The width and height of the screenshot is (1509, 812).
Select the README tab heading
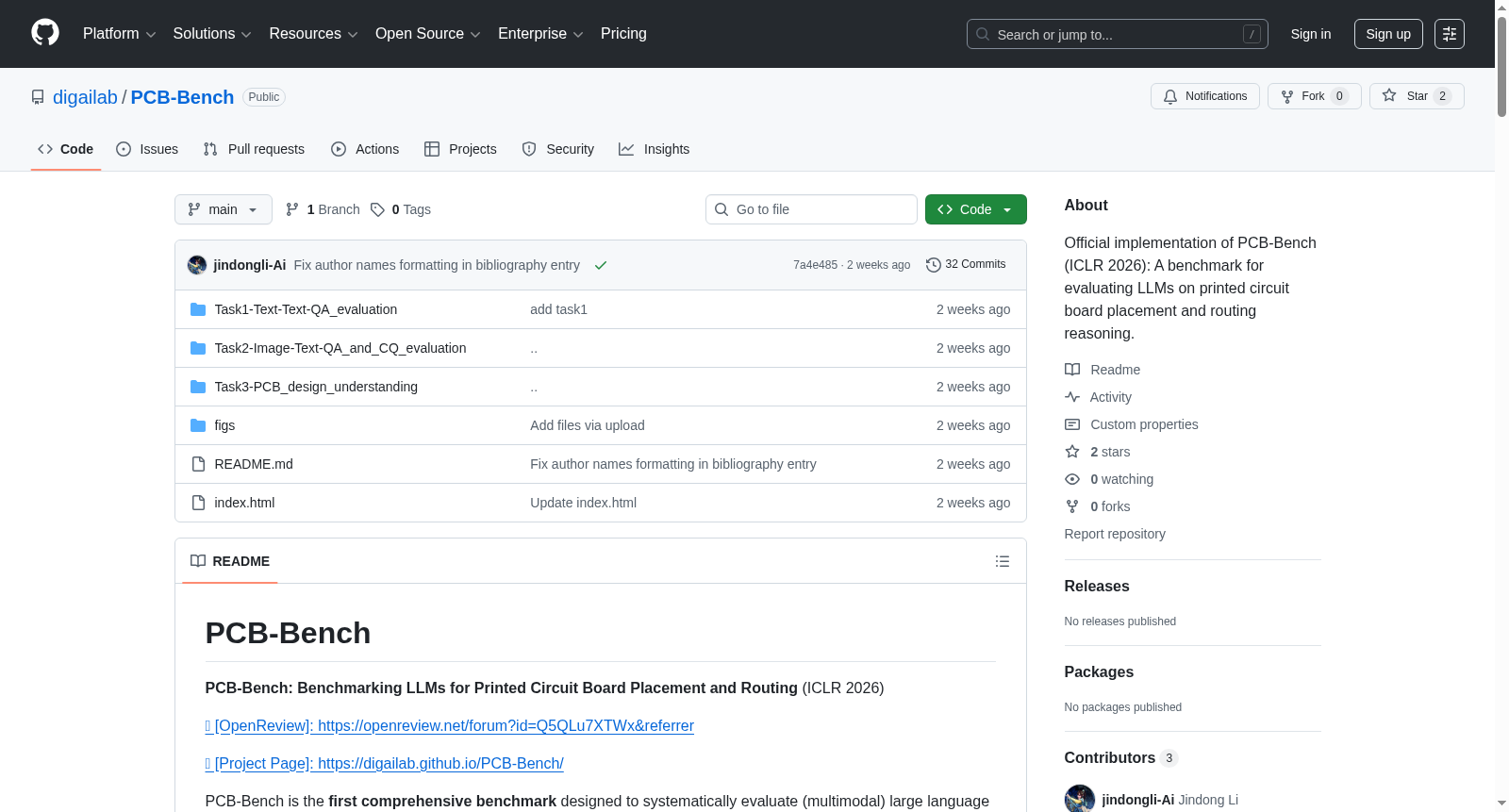click(x=230, y=561)
